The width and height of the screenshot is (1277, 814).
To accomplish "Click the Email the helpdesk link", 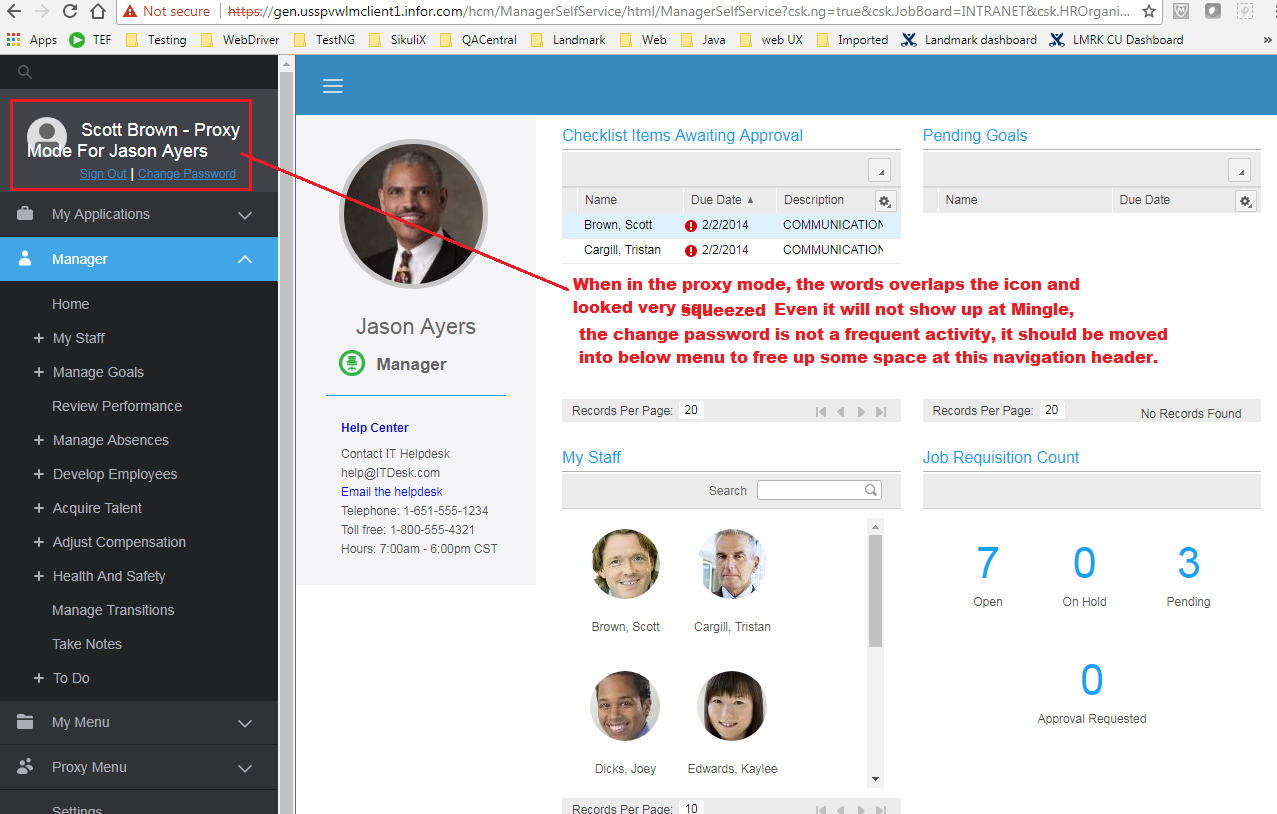I will point(392,492).
